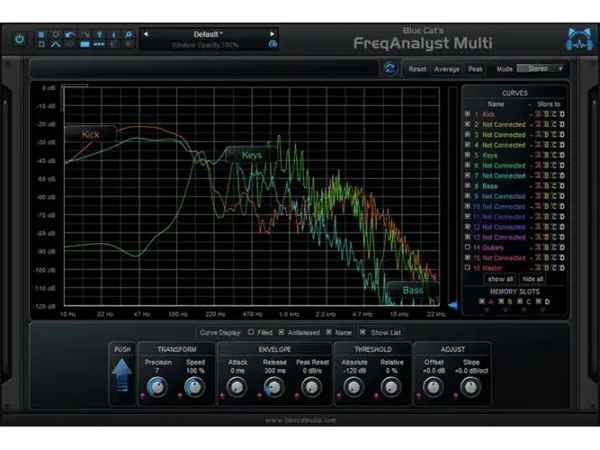Click pink automation arrow beside Precision knob
Viewport: 600px width, 450px height.
point(143,396)
